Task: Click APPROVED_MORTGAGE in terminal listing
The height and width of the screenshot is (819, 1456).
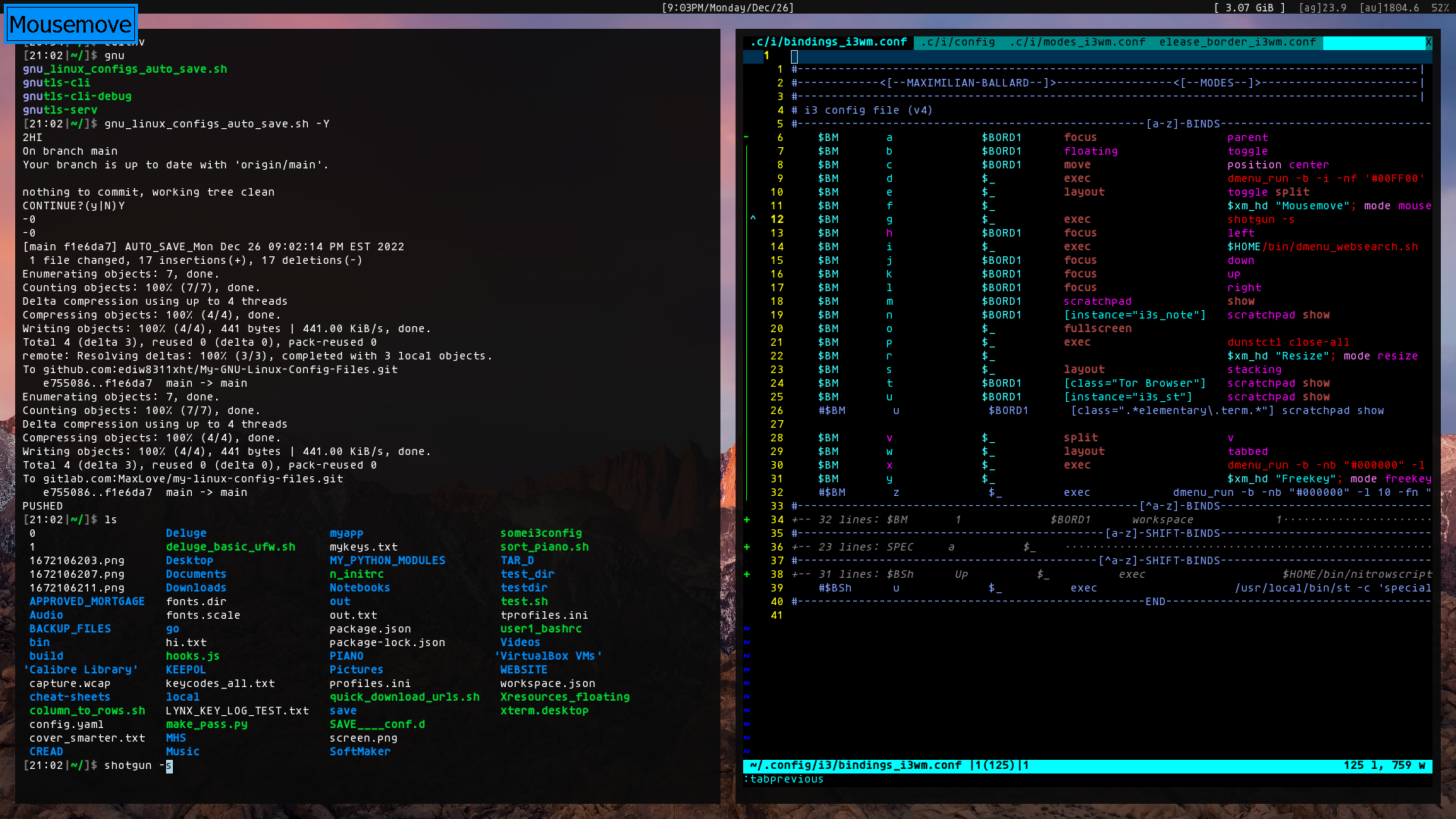Action: 86,602
